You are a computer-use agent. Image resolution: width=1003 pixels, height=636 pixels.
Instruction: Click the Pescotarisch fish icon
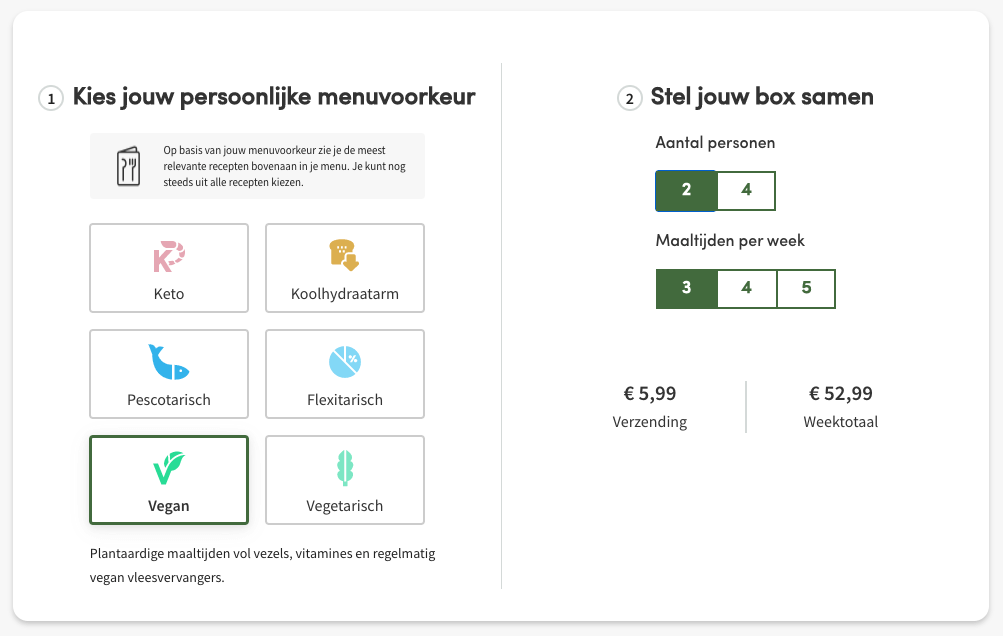tap(169, 362)
